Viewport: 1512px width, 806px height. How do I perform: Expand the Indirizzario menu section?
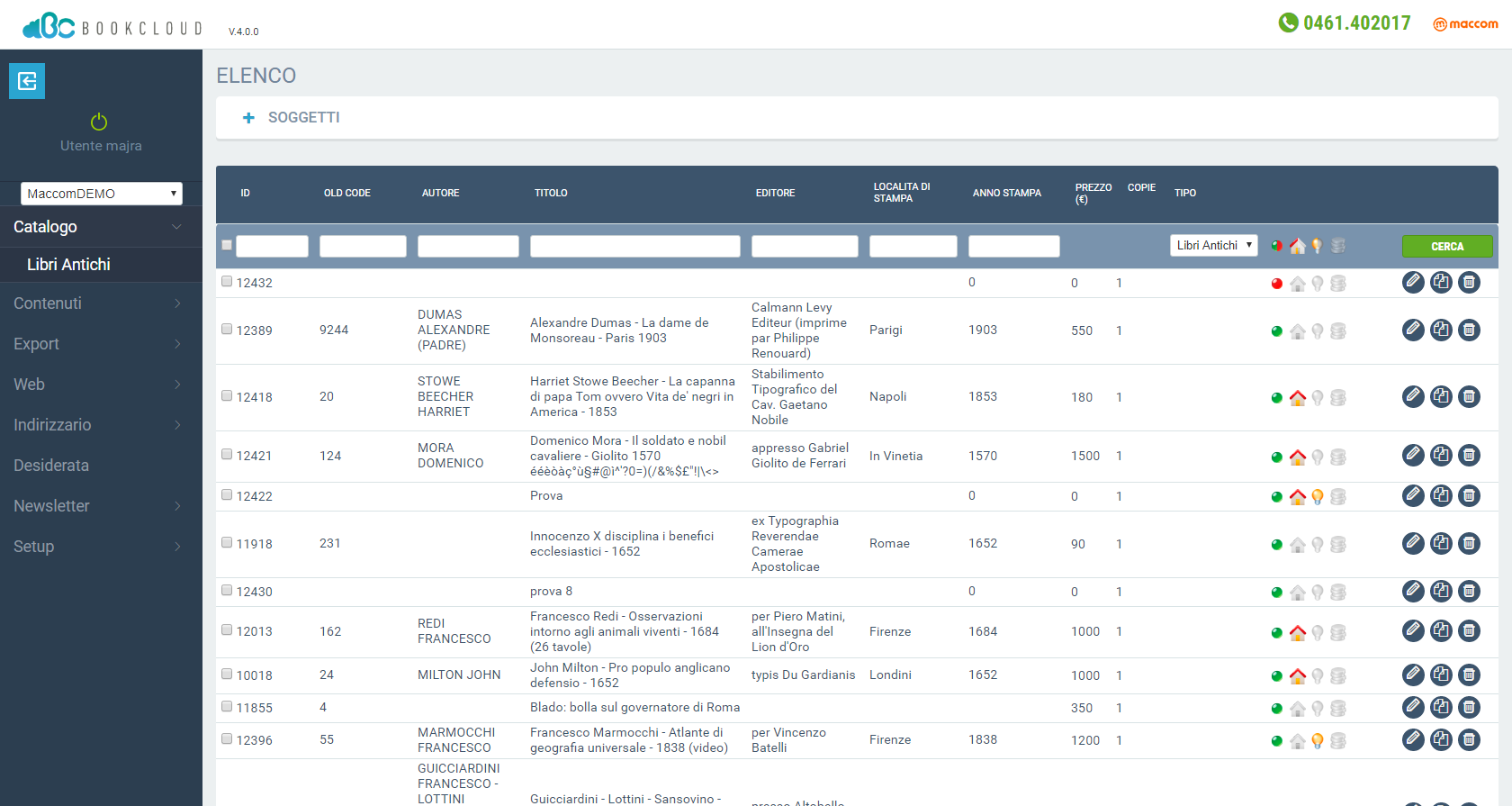tap(101, 425)
